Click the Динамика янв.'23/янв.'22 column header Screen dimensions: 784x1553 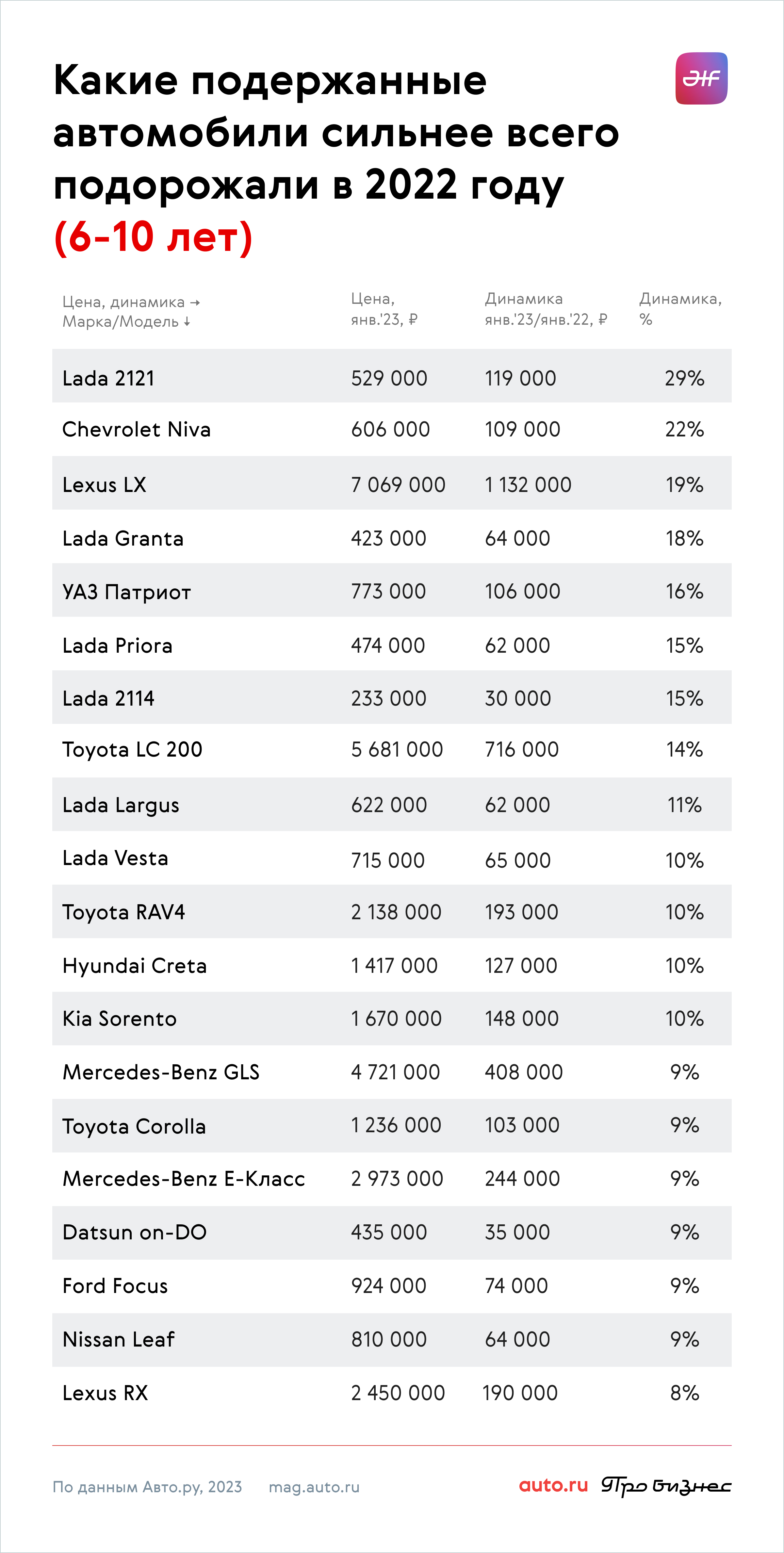(x=546, y=309)
